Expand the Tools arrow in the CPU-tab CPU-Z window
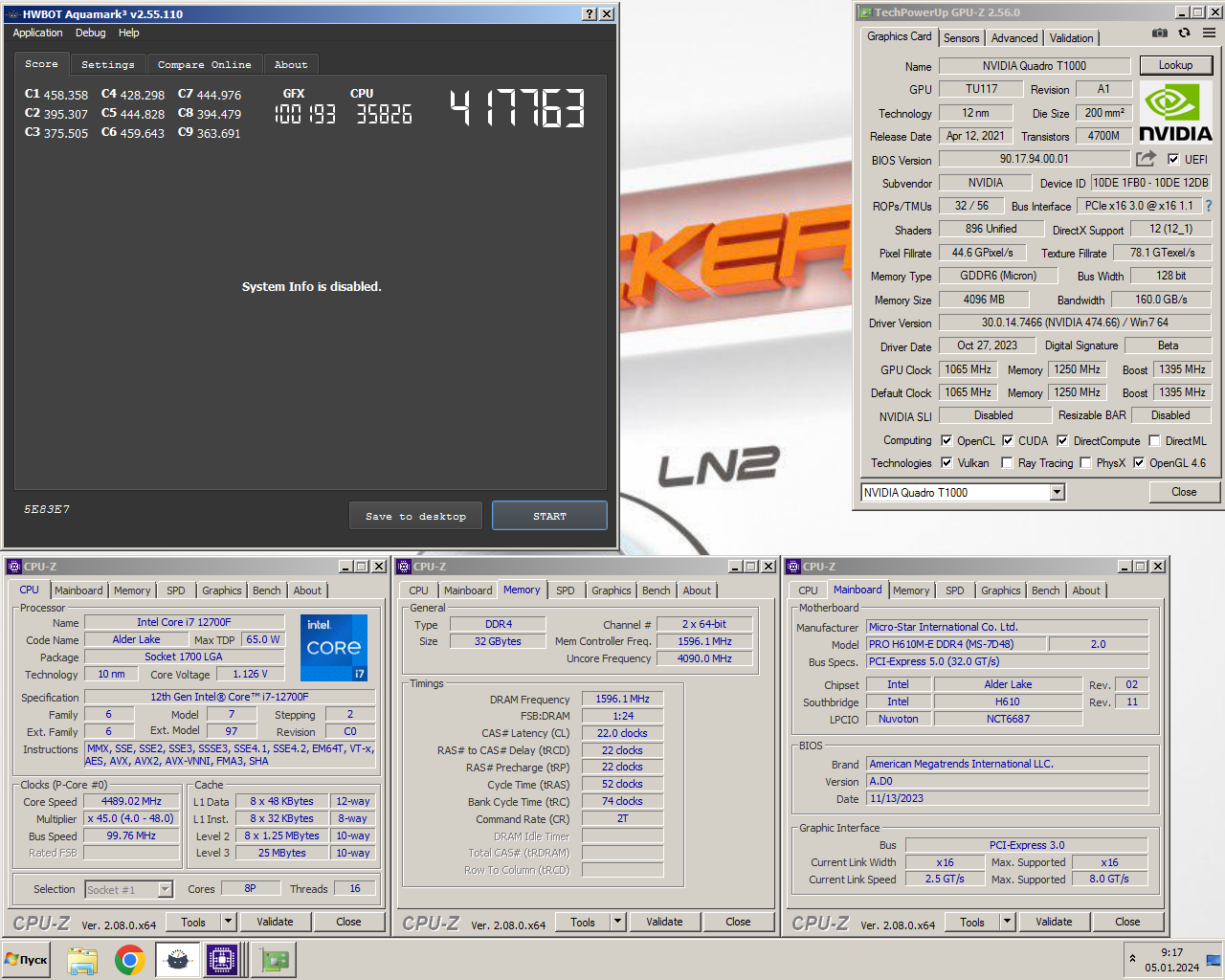Viewport: 1225px width, 980px height. pyautogui.click(x=228, y=922)
